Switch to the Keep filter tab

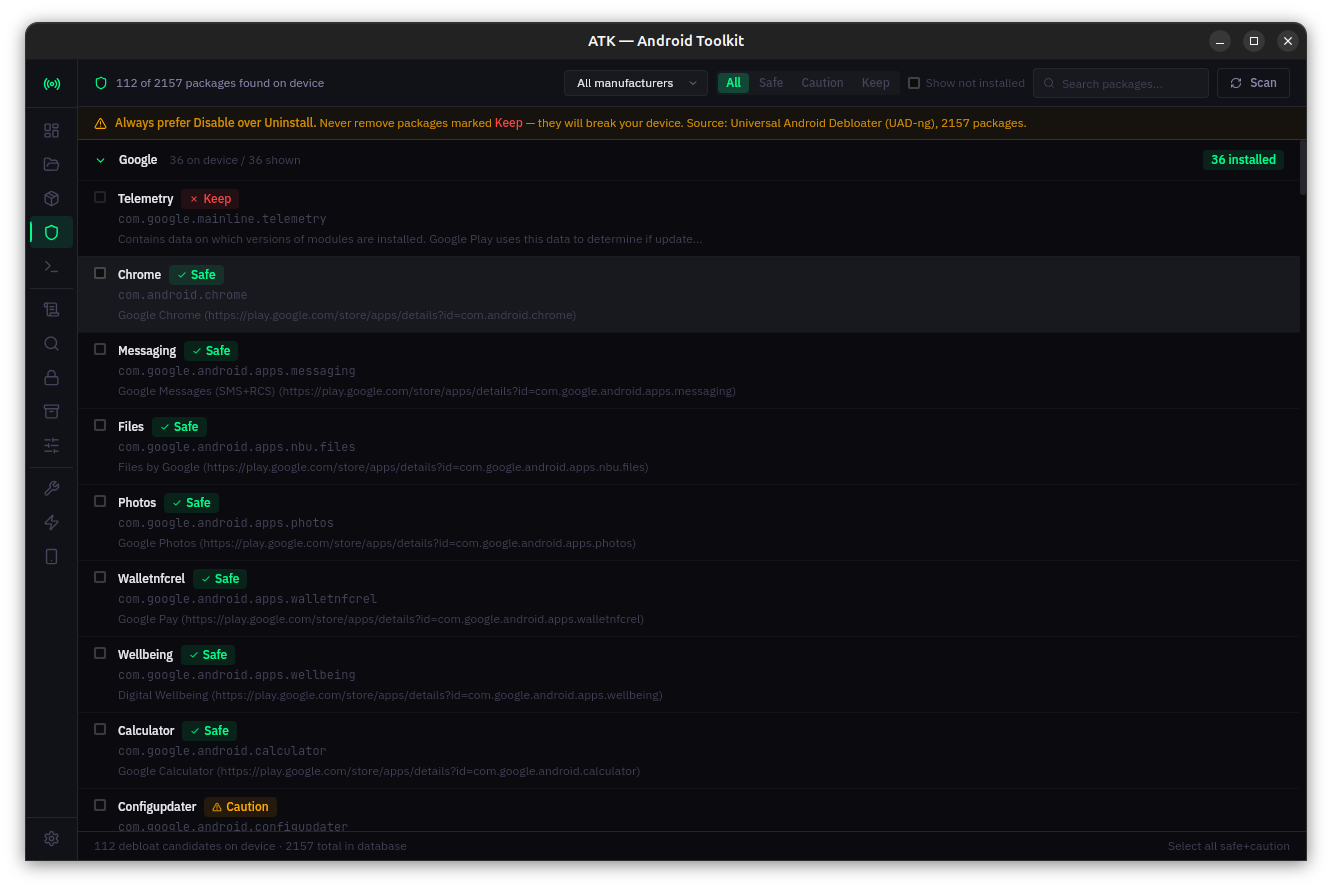875,83
